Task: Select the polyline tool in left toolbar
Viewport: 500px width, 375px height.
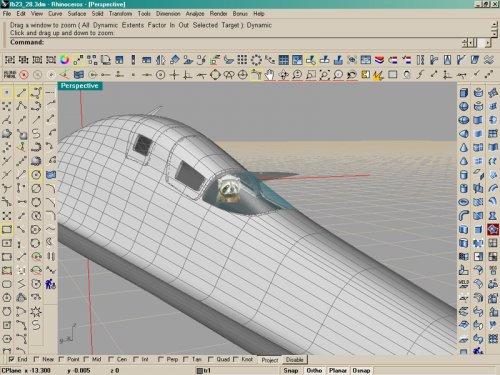Action: pos(21,107)
